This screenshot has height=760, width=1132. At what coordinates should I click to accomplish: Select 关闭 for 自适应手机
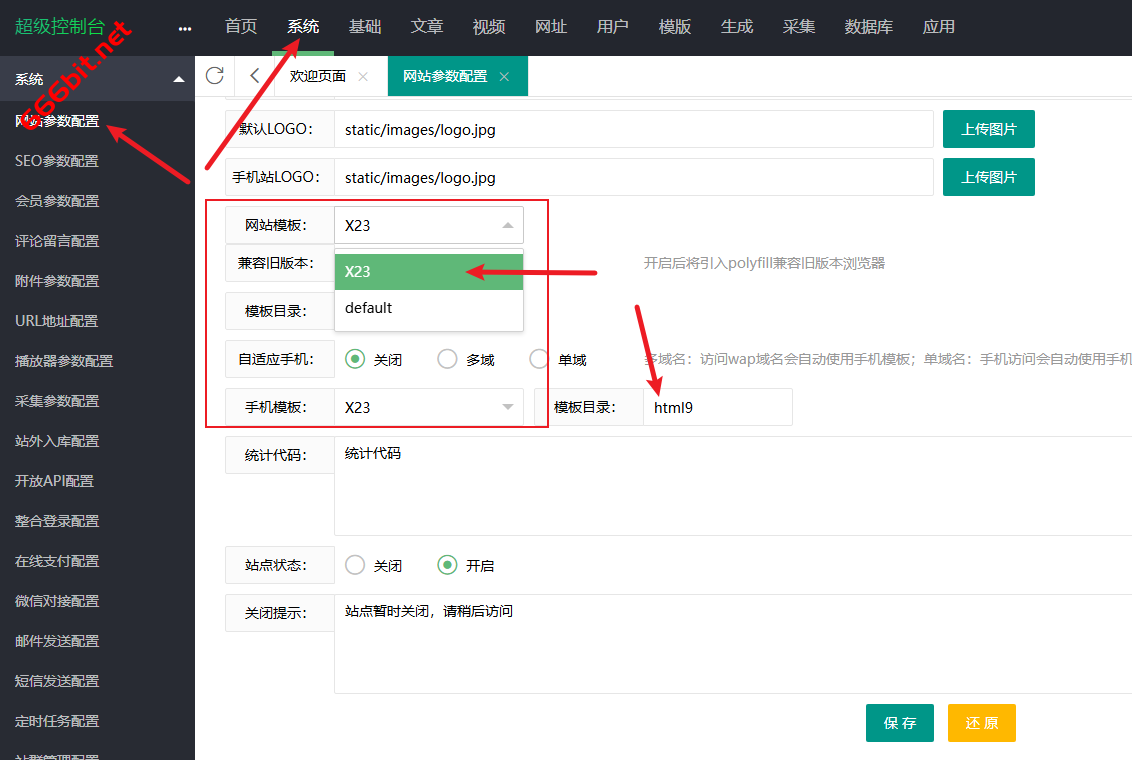pos(355,359)
